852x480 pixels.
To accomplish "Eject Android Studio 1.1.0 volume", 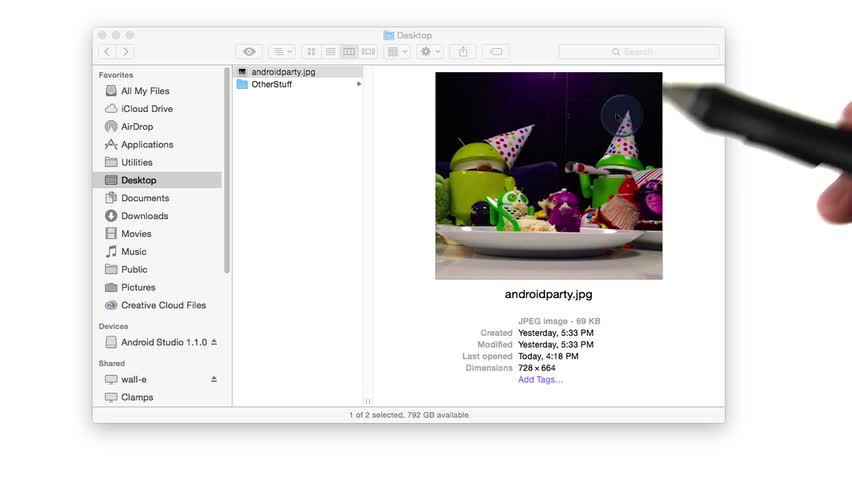I will point(214,342).
